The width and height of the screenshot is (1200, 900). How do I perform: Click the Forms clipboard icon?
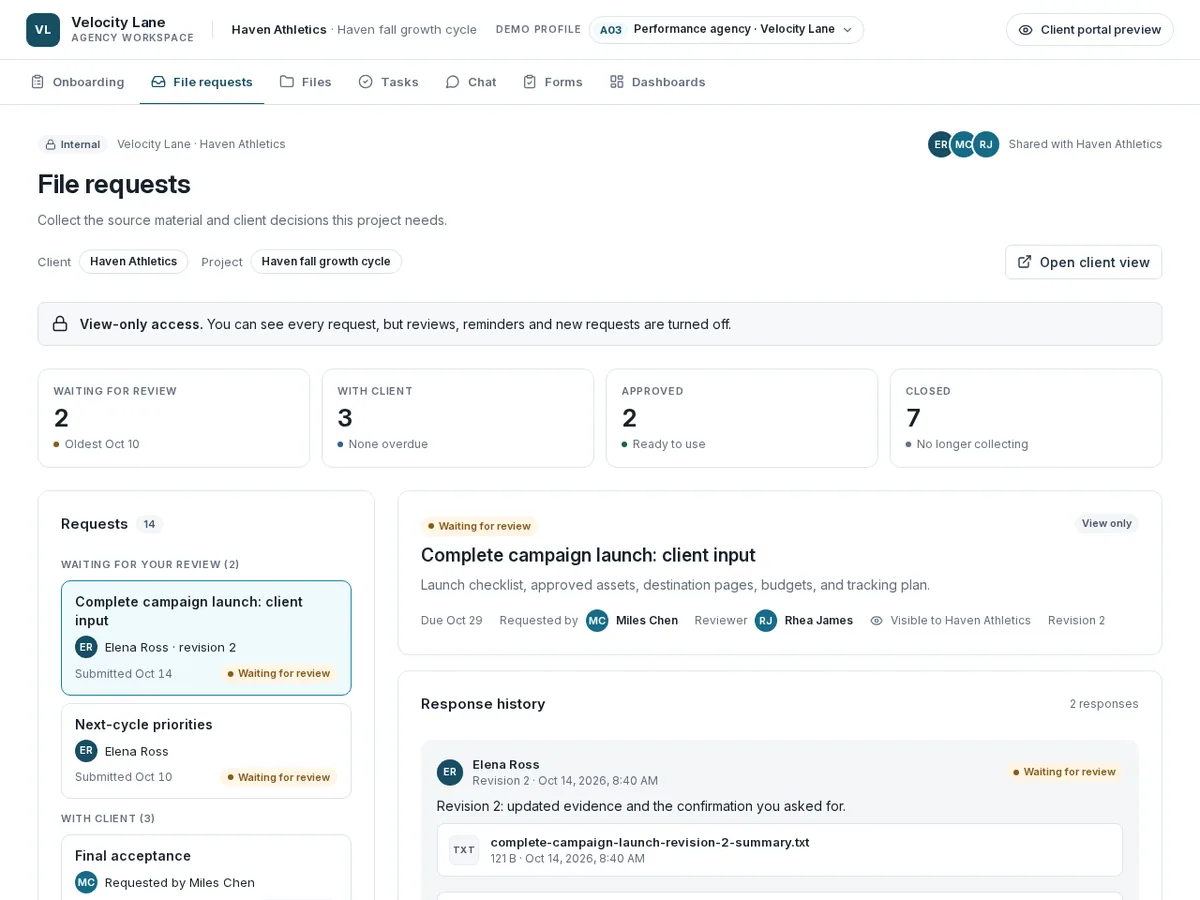(529, 82)
